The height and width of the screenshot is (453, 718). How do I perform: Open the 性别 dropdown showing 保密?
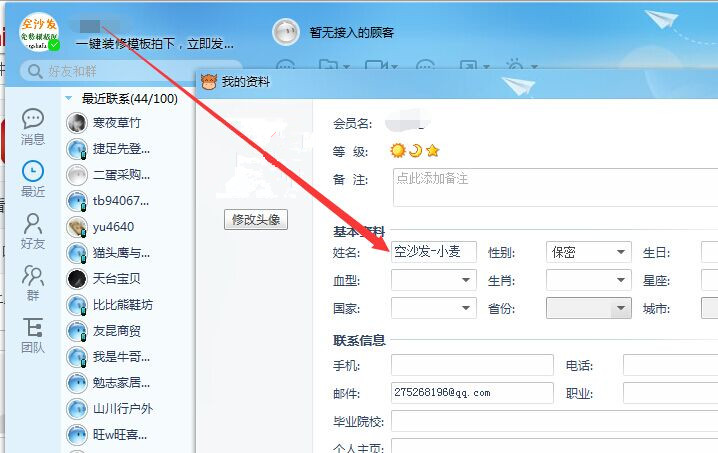[589, 252]
